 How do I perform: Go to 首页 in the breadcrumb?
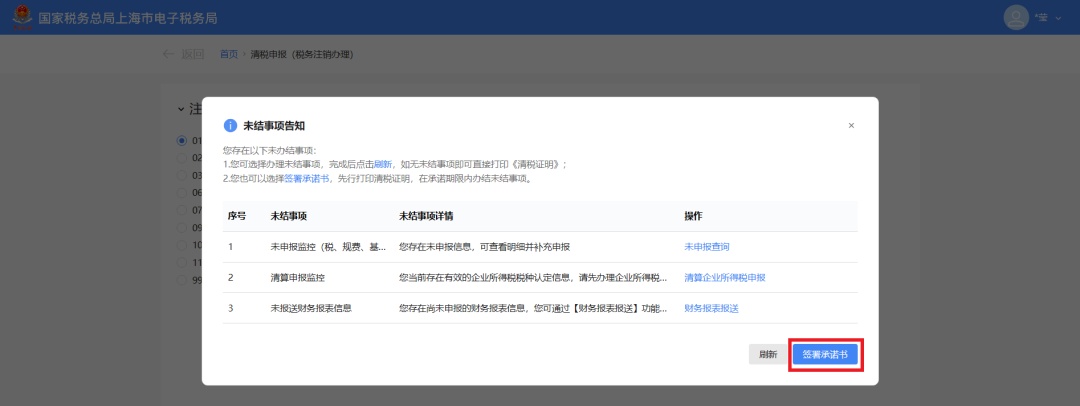pyautogui.click(x=229, y=54)
